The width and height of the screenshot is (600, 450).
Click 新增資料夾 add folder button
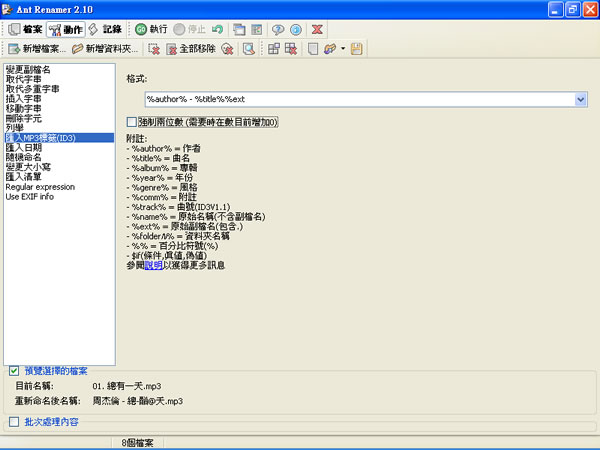pos(105,49)
